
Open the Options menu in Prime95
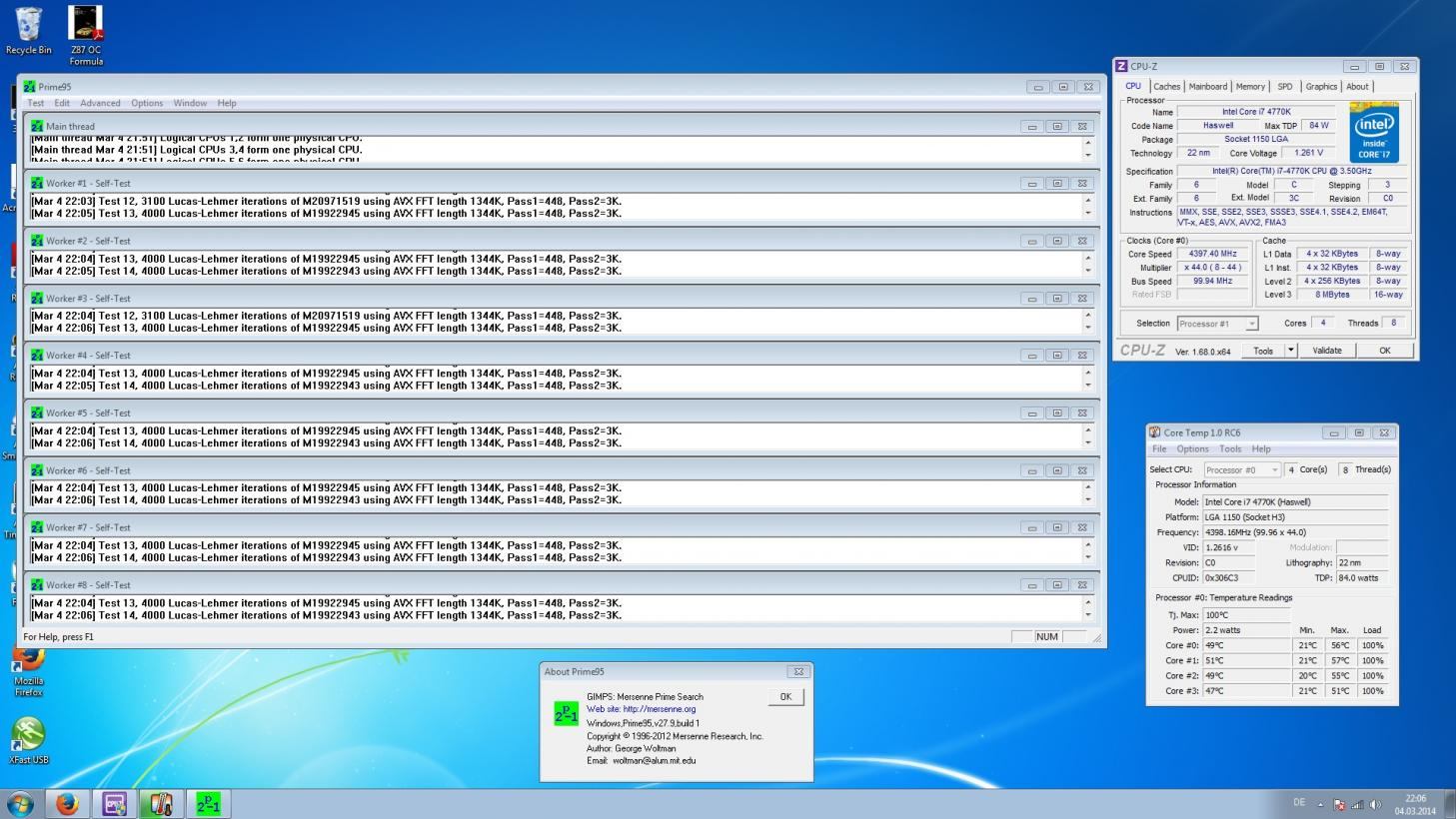(147, 103)
